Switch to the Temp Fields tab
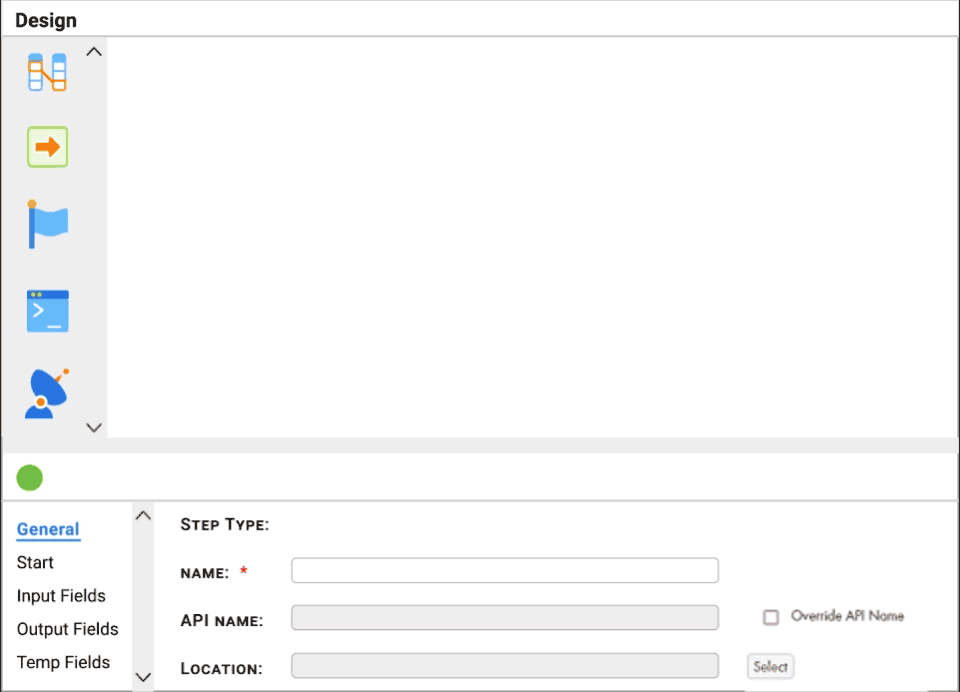 (62, 662)
